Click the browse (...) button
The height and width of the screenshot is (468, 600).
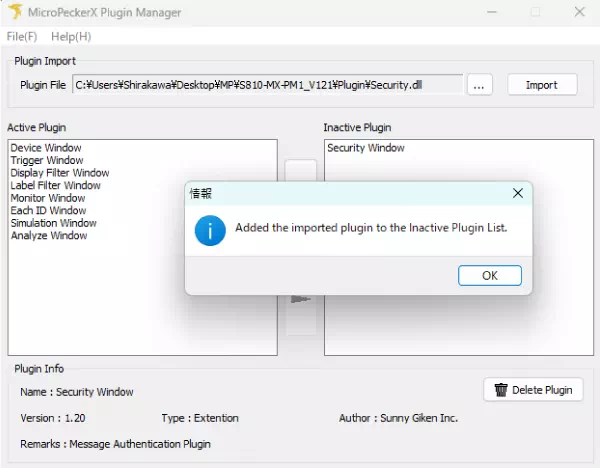tap(480, 85)
